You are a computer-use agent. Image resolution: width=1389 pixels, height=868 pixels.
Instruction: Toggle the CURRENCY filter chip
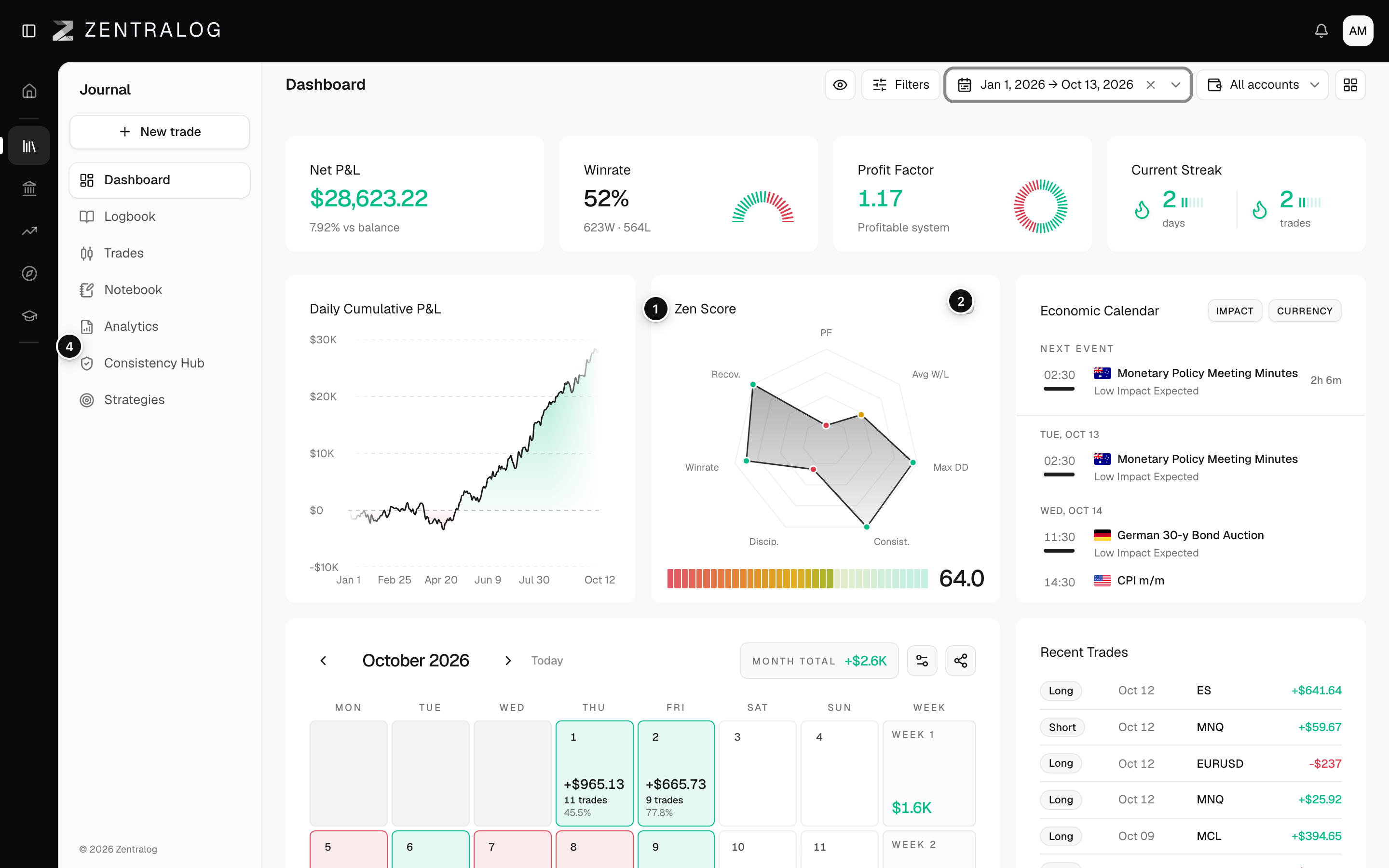[1305, 311]
